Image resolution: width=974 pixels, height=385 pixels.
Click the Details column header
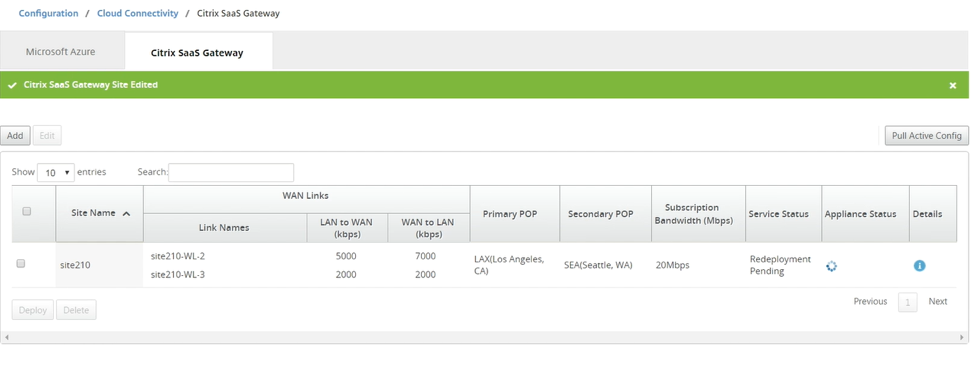coord(932,214)
